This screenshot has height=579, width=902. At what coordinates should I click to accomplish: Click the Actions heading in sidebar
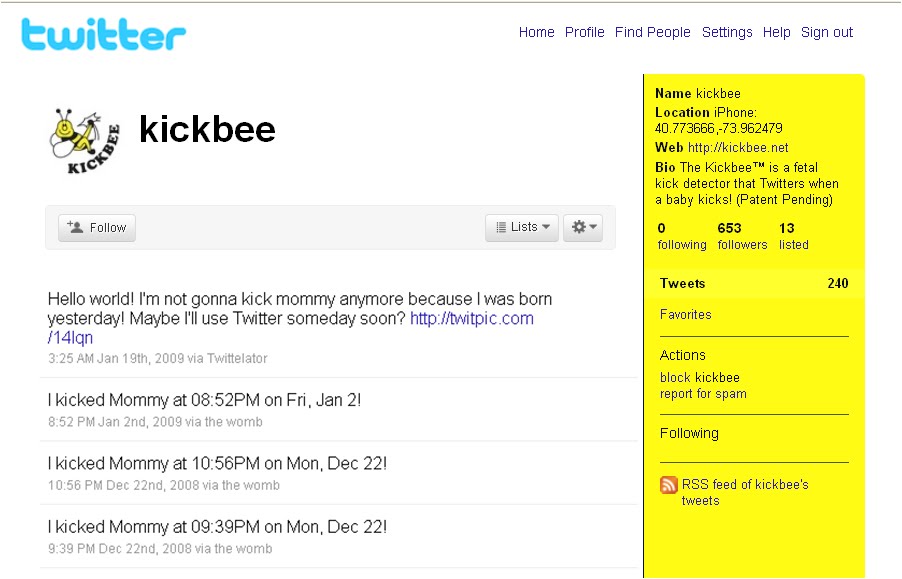coord(682,355)
